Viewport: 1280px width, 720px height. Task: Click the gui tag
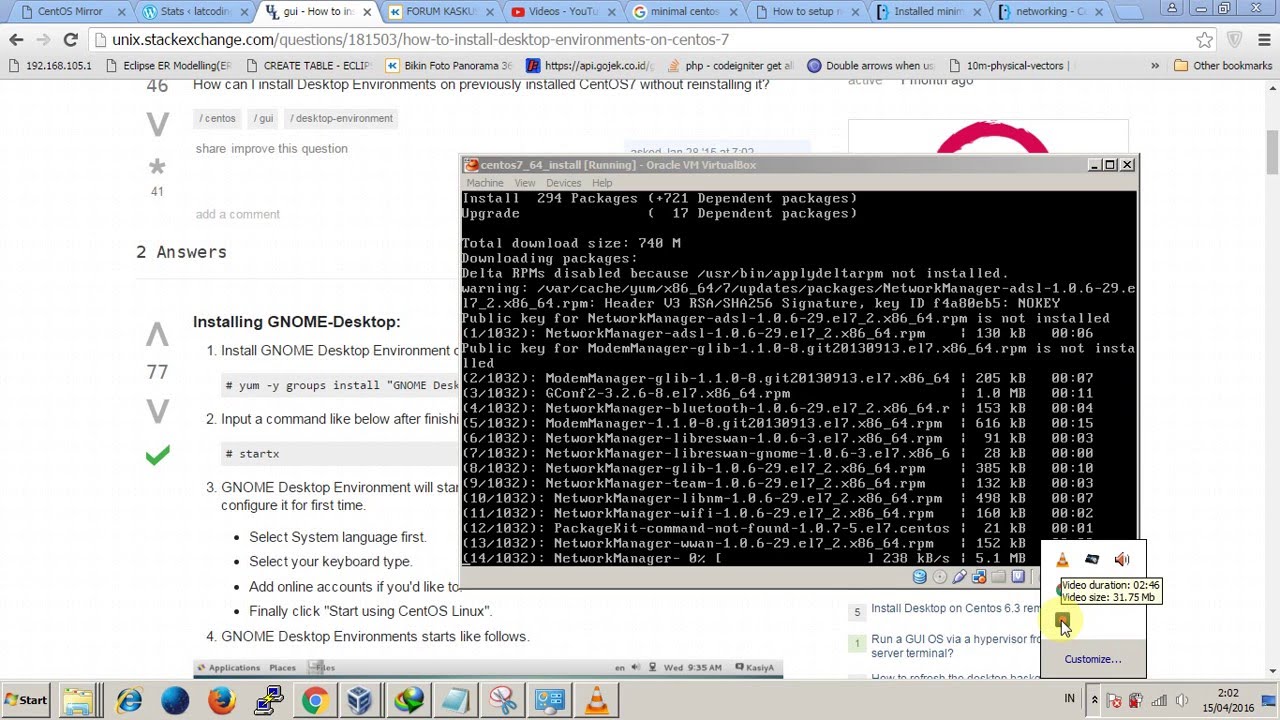264,118
